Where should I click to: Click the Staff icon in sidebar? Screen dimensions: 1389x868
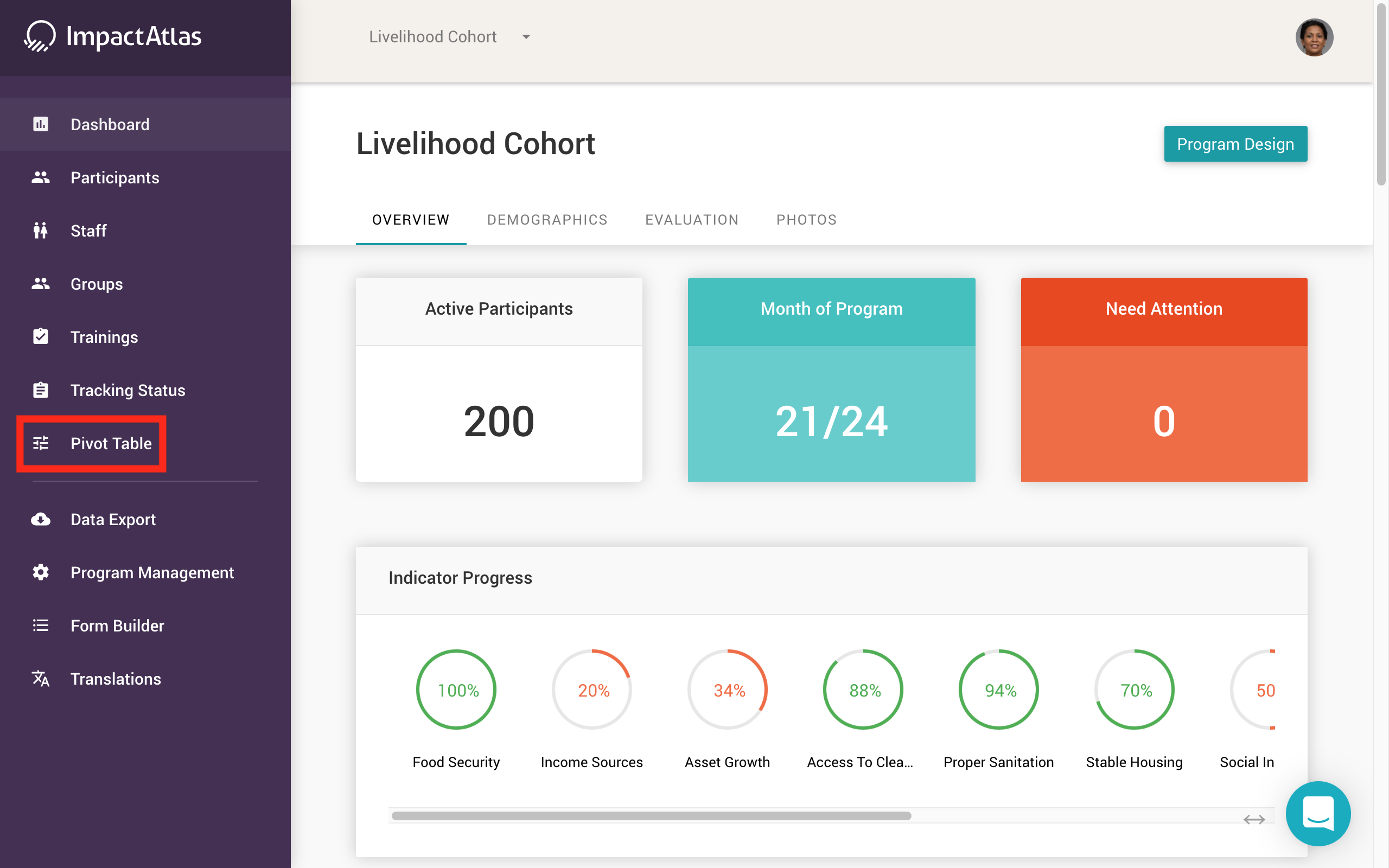(40, 231)
